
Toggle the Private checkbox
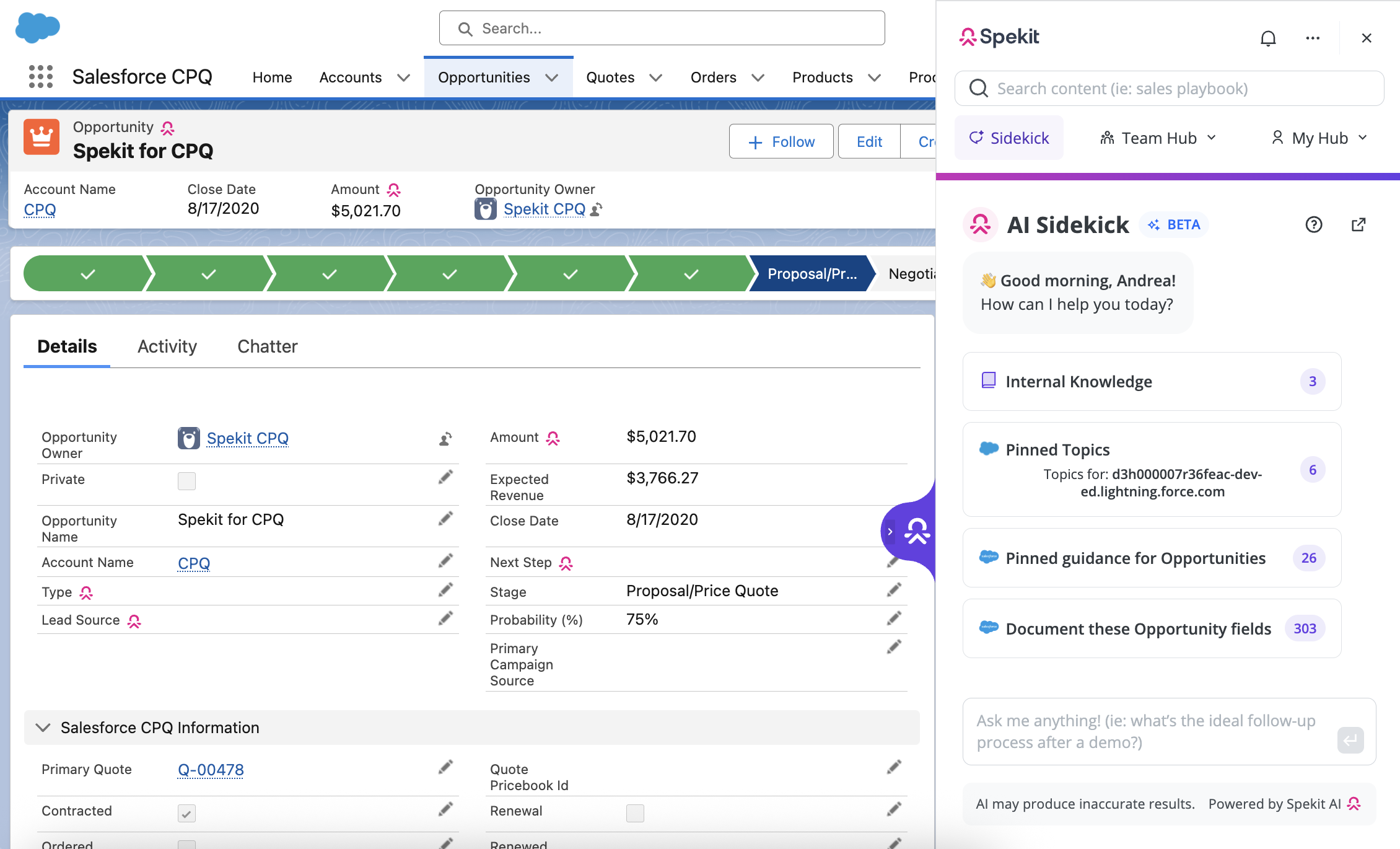(x=186, y=481)
